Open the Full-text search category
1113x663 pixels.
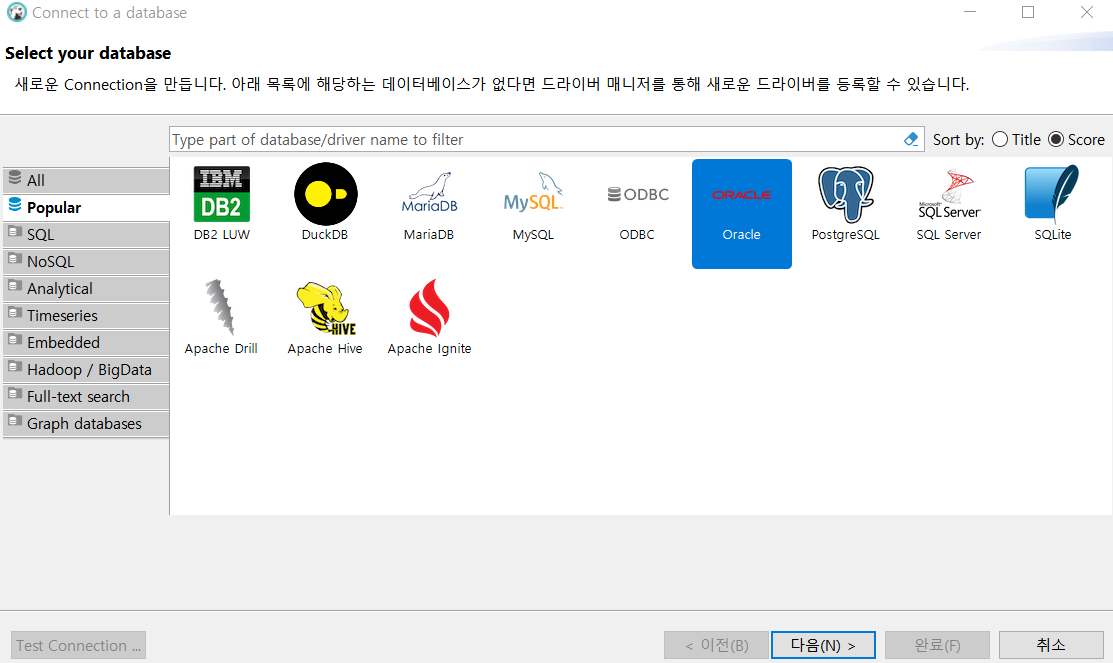pos(86,396)
